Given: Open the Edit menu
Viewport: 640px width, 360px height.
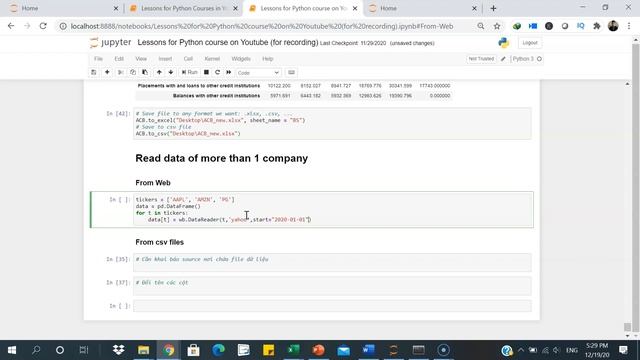Looking at the screenshot, I should (119, 59).
